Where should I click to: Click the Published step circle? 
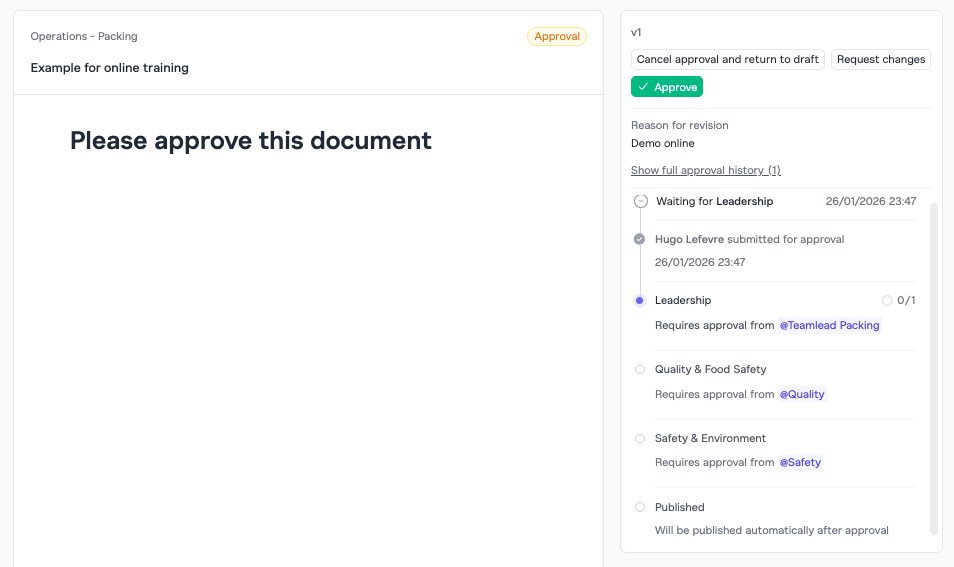tap(640, 507)
